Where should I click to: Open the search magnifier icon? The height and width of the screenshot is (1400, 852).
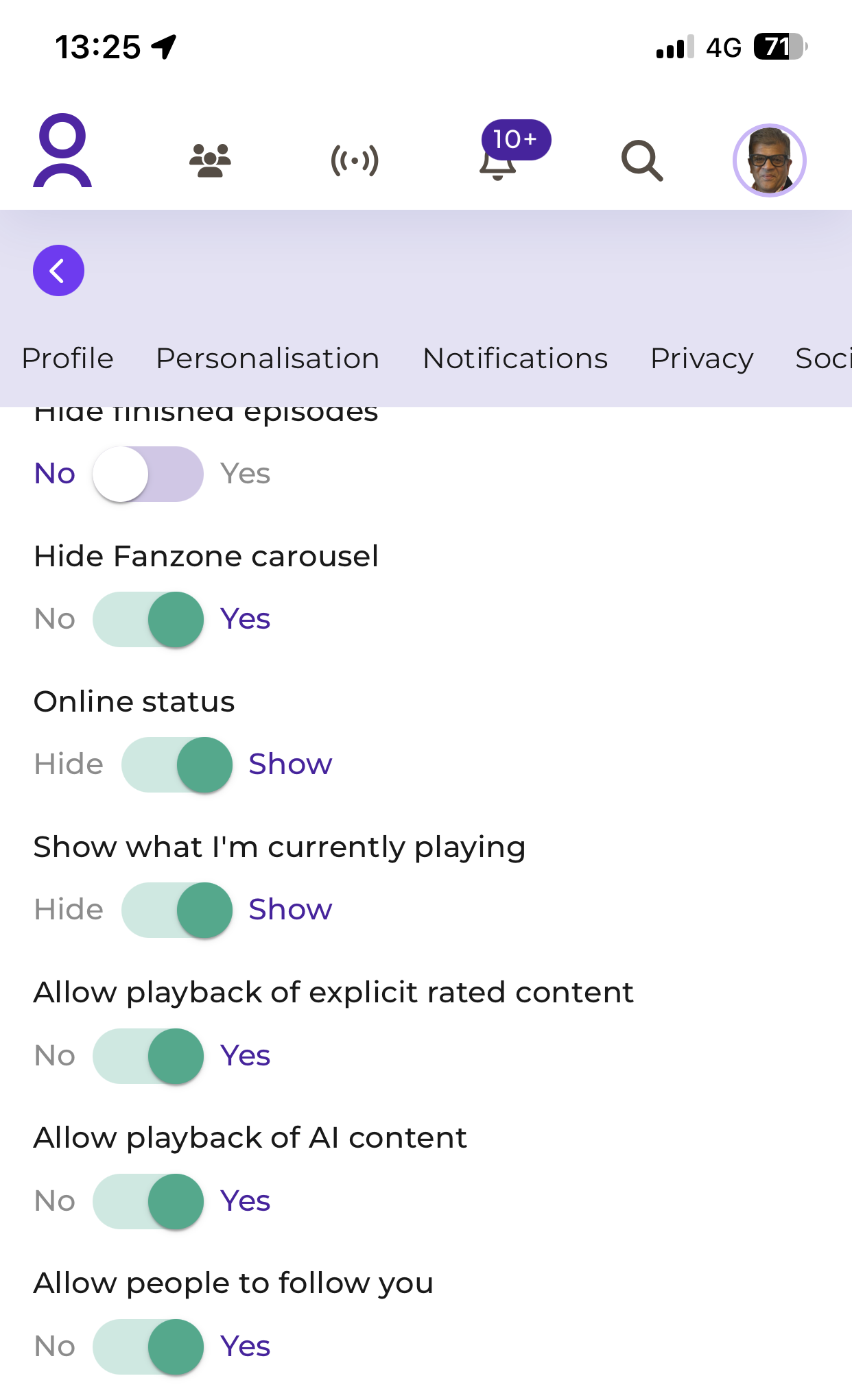(642, 159)
